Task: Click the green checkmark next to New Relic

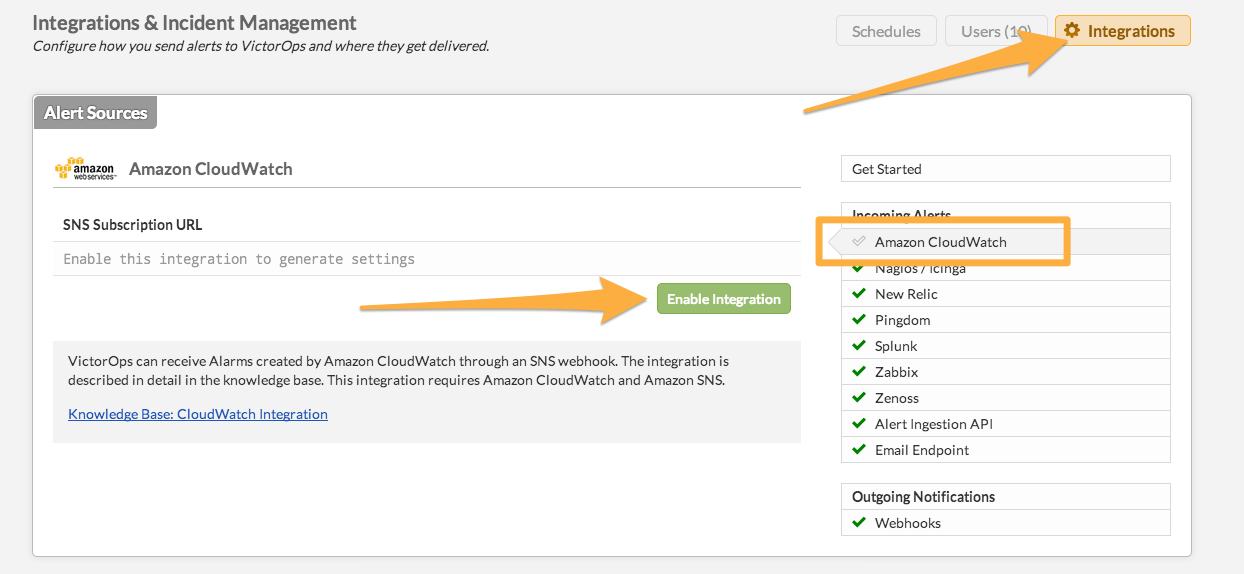Action: (x=858, y=293)
